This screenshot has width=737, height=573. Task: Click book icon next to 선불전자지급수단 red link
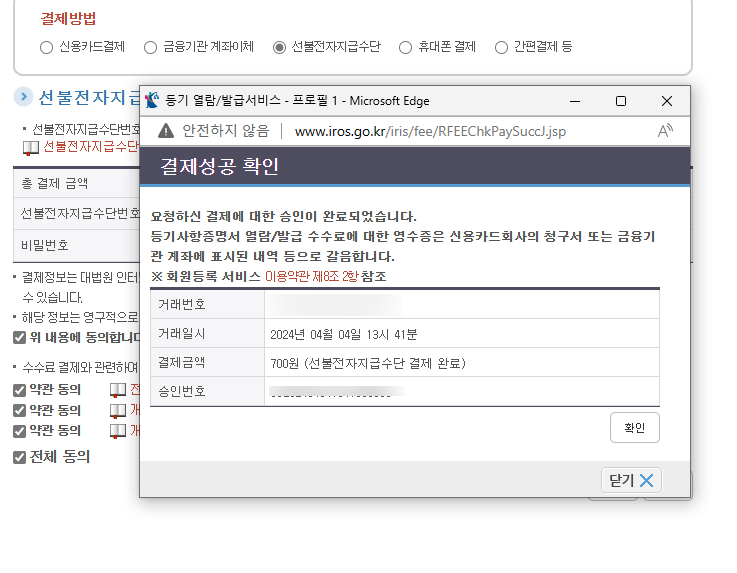pos(31,148)
